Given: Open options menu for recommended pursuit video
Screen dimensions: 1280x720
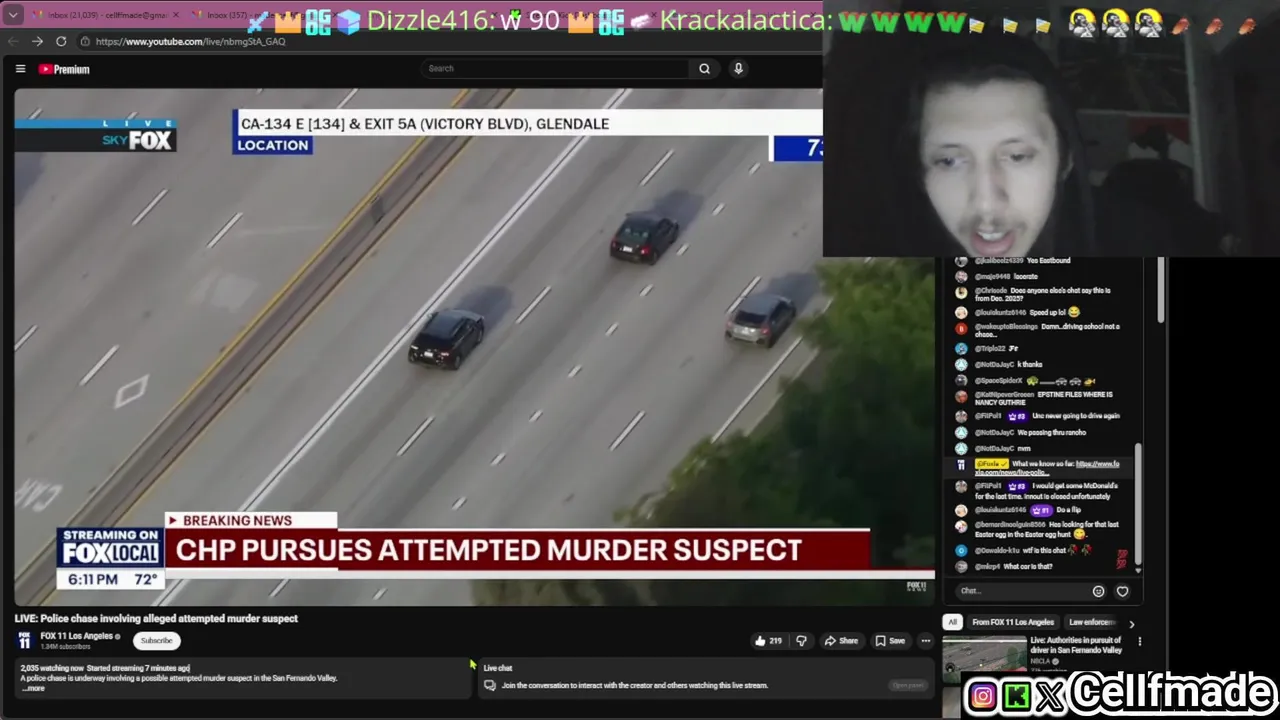Looking at the screenshot, I should pyautogui.click(x=1139, y=641).
